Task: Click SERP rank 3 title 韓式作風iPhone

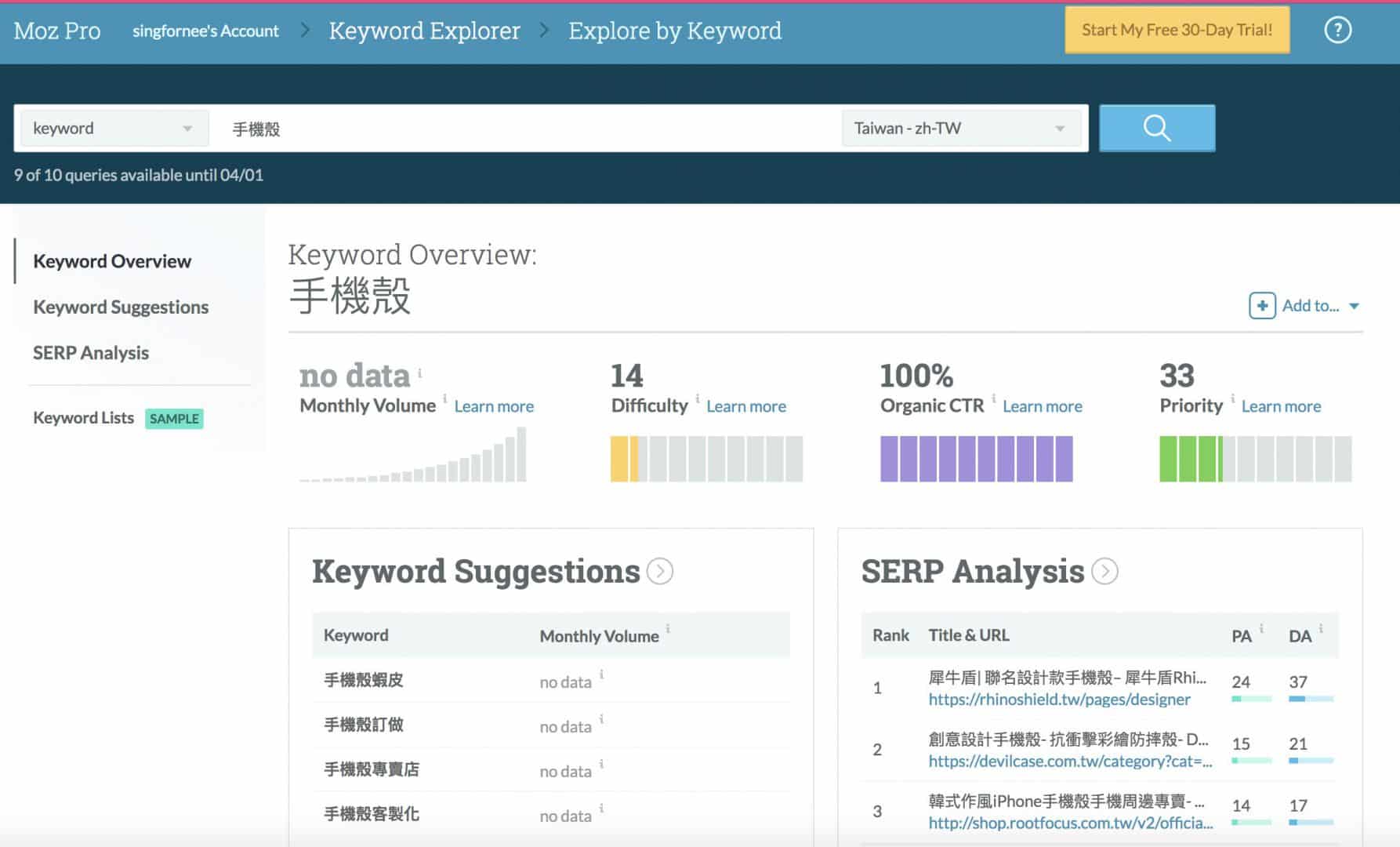Action: 1067,802
